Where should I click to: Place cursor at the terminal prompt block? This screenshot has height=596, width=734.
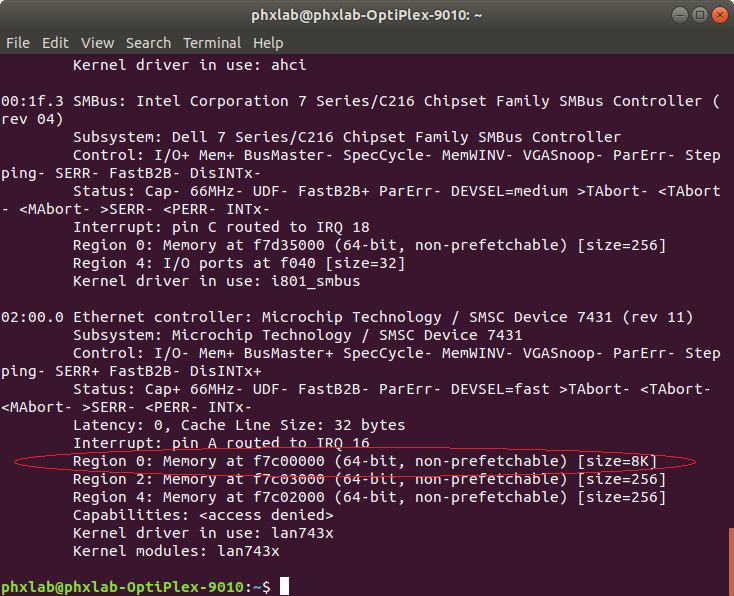[x=285, y=586]
